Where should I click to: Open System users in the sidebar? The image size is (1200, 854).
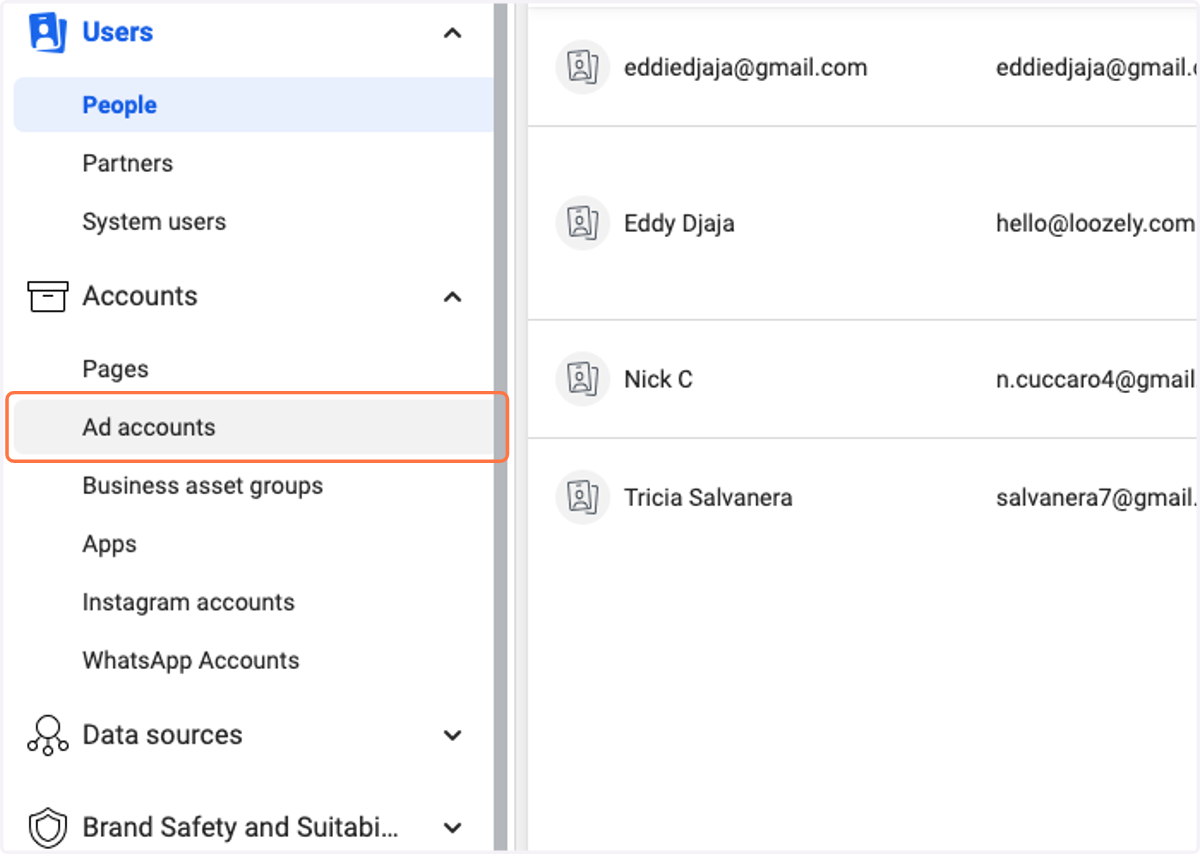(154, 222)
